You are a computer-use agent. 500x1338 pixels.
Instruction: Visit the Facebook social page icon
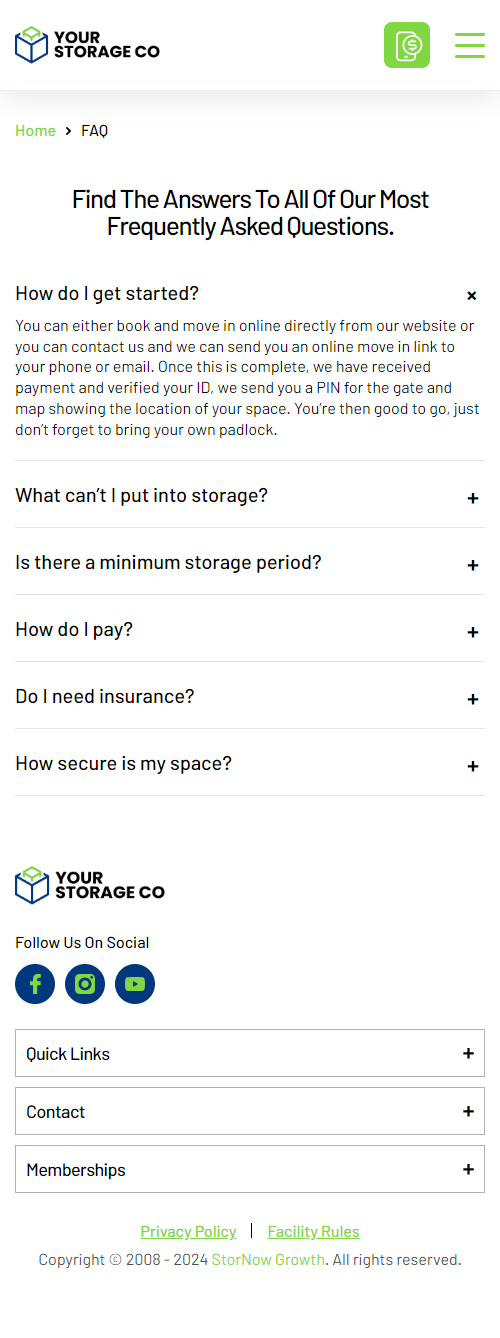[x=35, y=984]
